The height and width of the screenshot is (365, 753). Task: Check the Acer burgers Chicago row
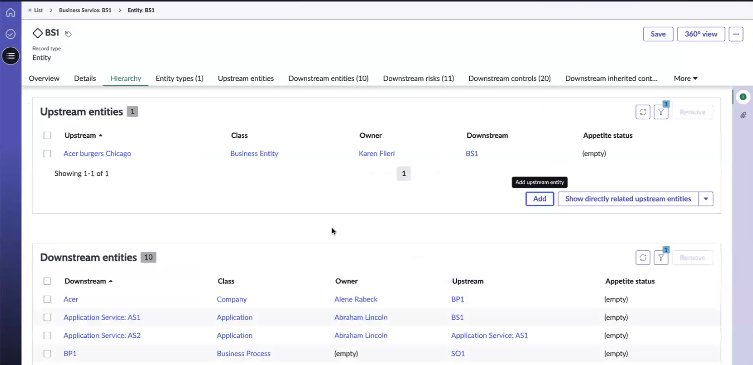click(x=47, y=154)
